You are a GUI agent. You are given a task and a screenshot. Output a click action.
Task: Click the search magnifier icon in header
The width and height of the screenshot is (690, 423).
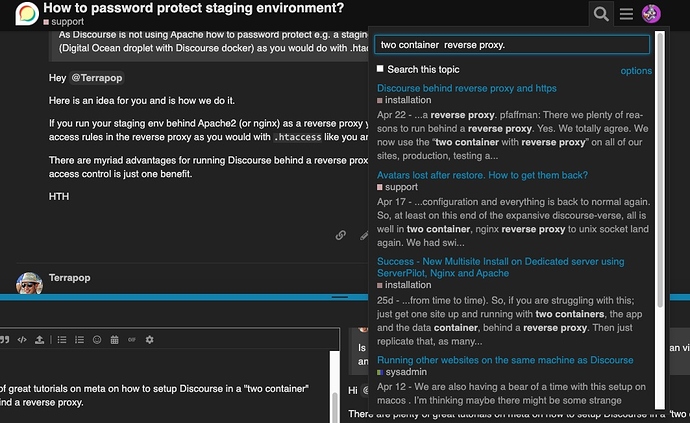[601, 14]
